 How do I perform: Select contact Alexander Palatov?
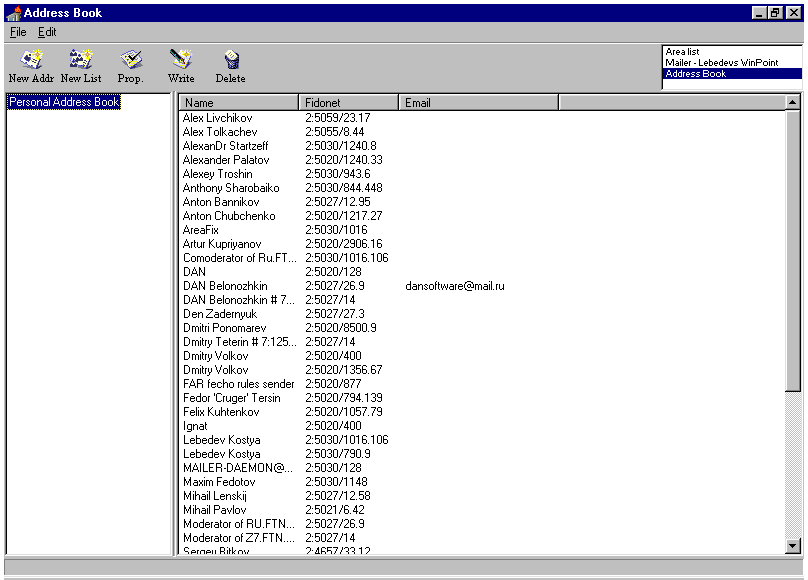point(226,160)
